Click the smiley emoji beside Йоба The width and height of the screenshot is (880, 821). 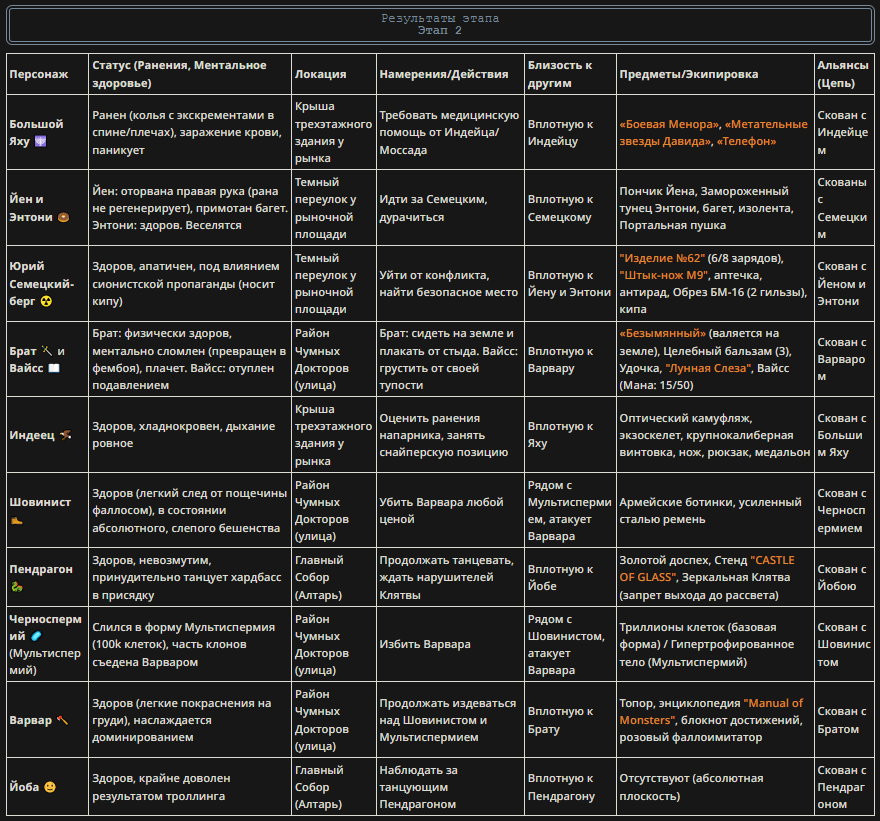tap(50, 787)
